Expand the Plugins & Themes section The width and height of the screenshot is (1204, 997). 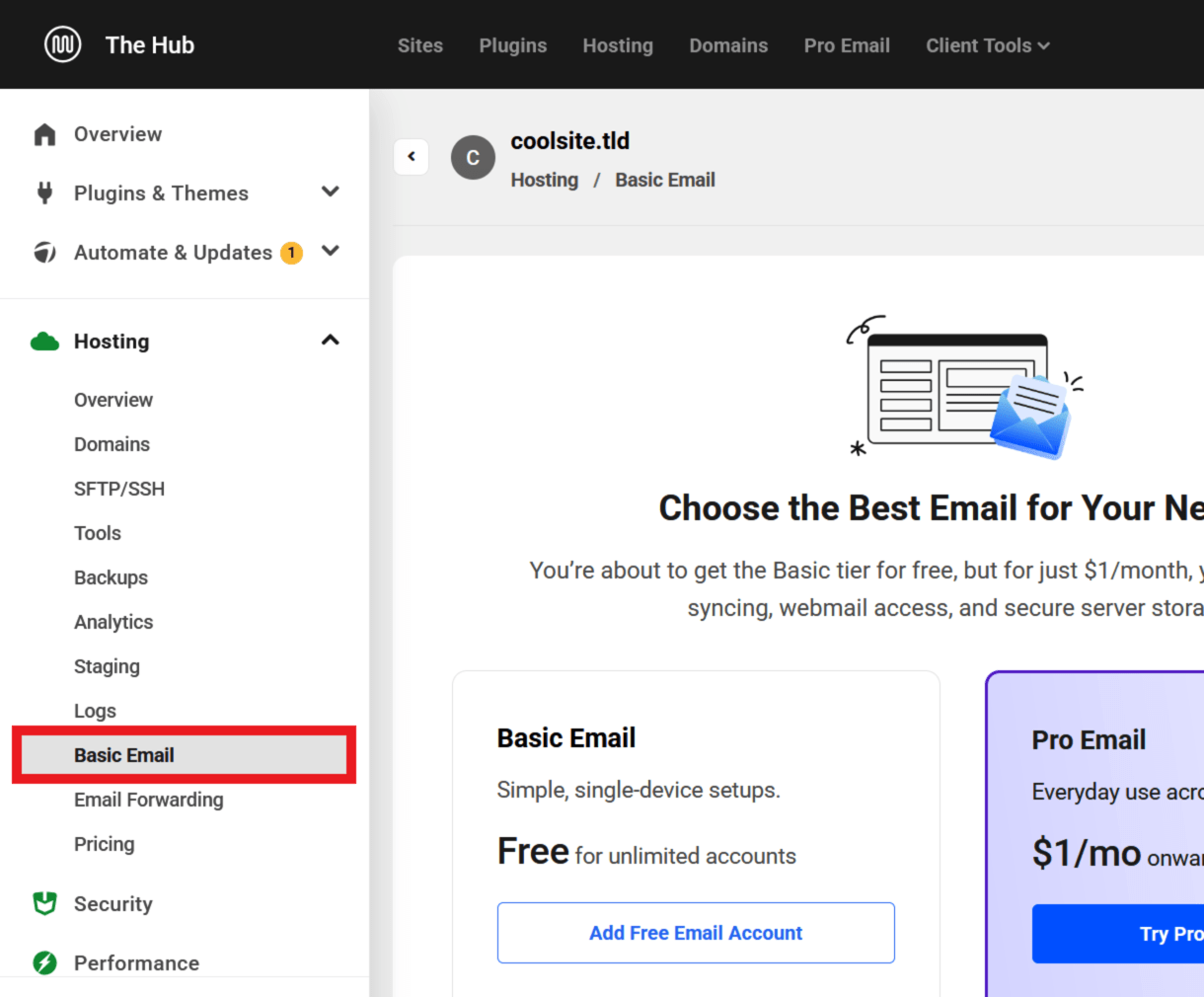331,192
